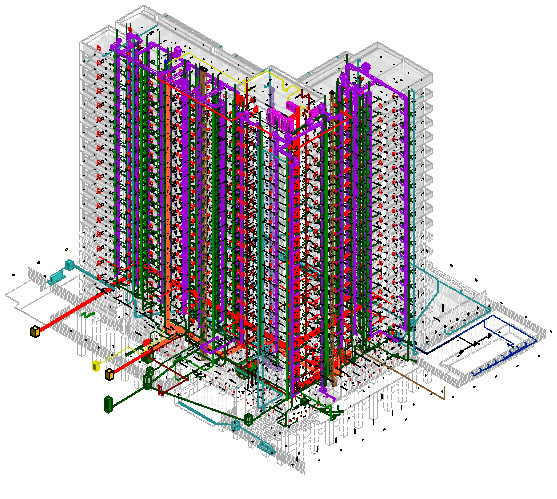
Task: Select the dark green tank at lower left
Action: pyautogui.click(x=108, y=405)
